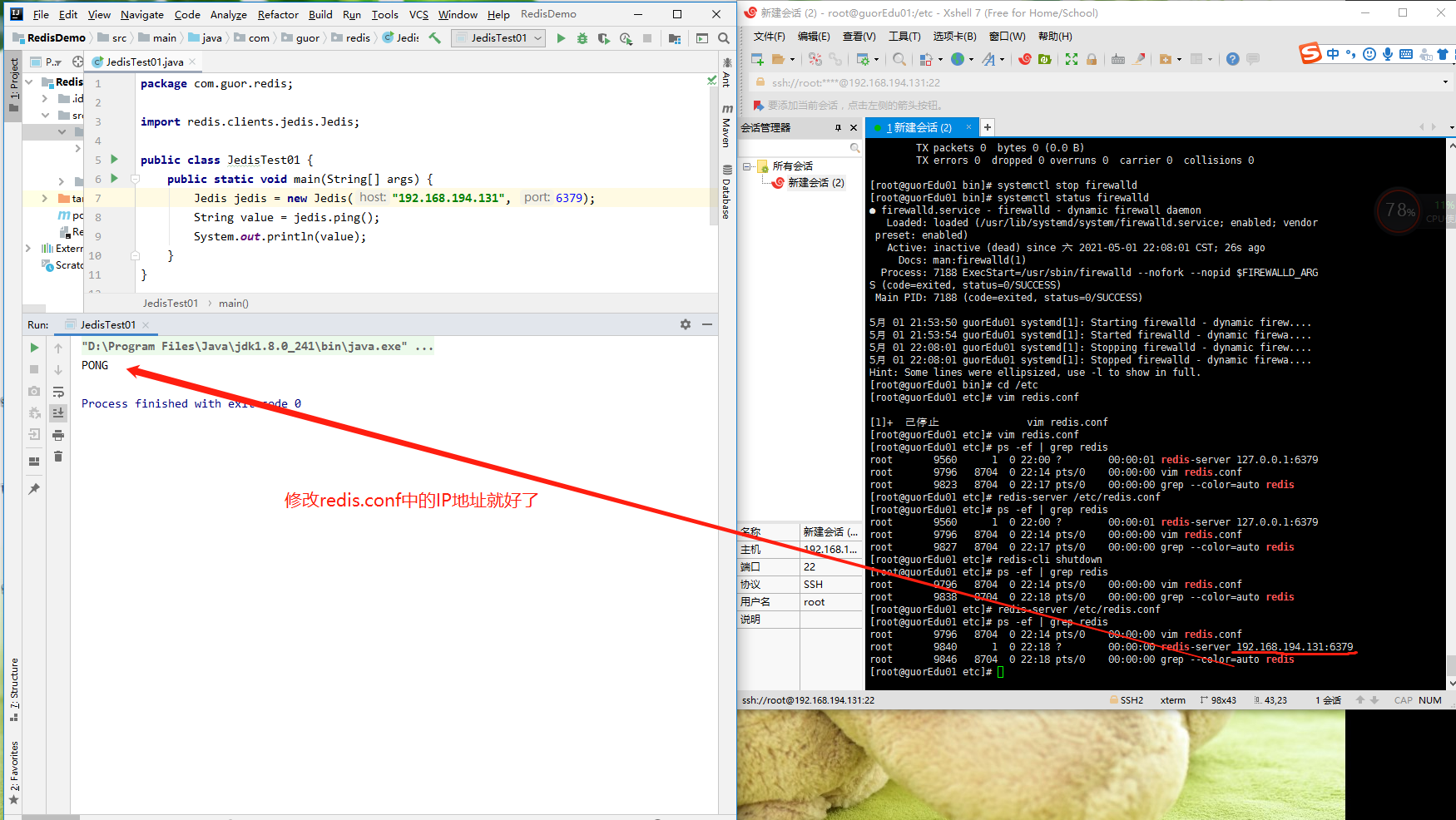
Task: Open IntelliJ search everywhere magnifier
Action: [x=724, y=38]
